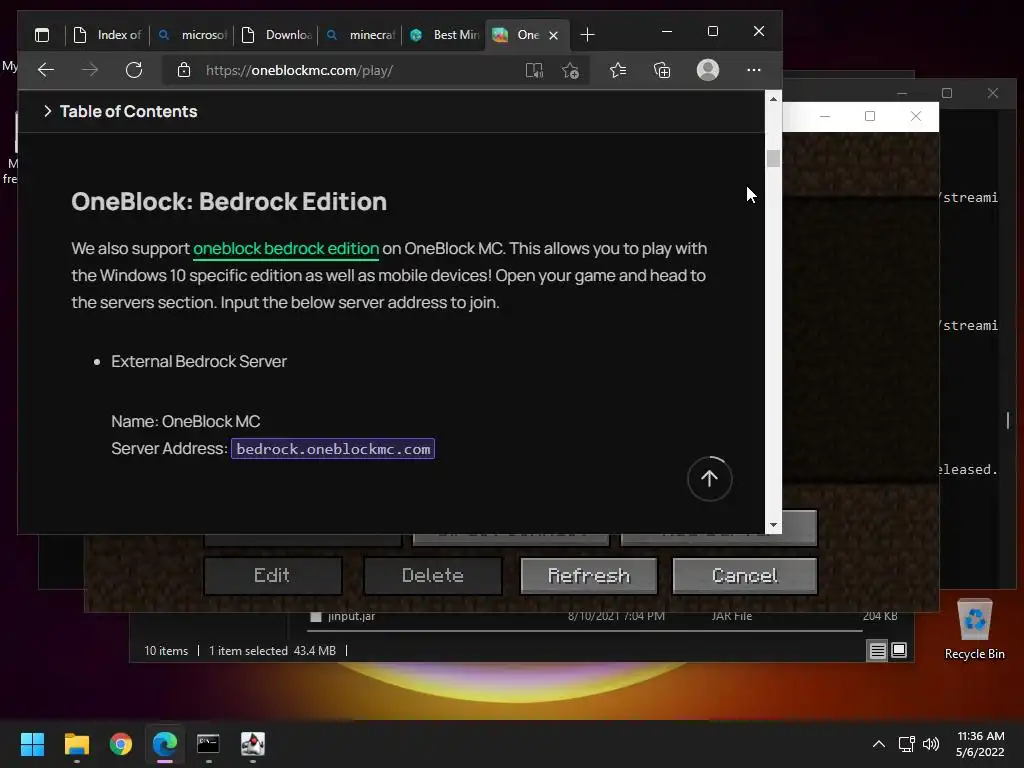Switch File Explorer to details view
This screenshot has height=768, width=1024.
(x=878, y=650)
